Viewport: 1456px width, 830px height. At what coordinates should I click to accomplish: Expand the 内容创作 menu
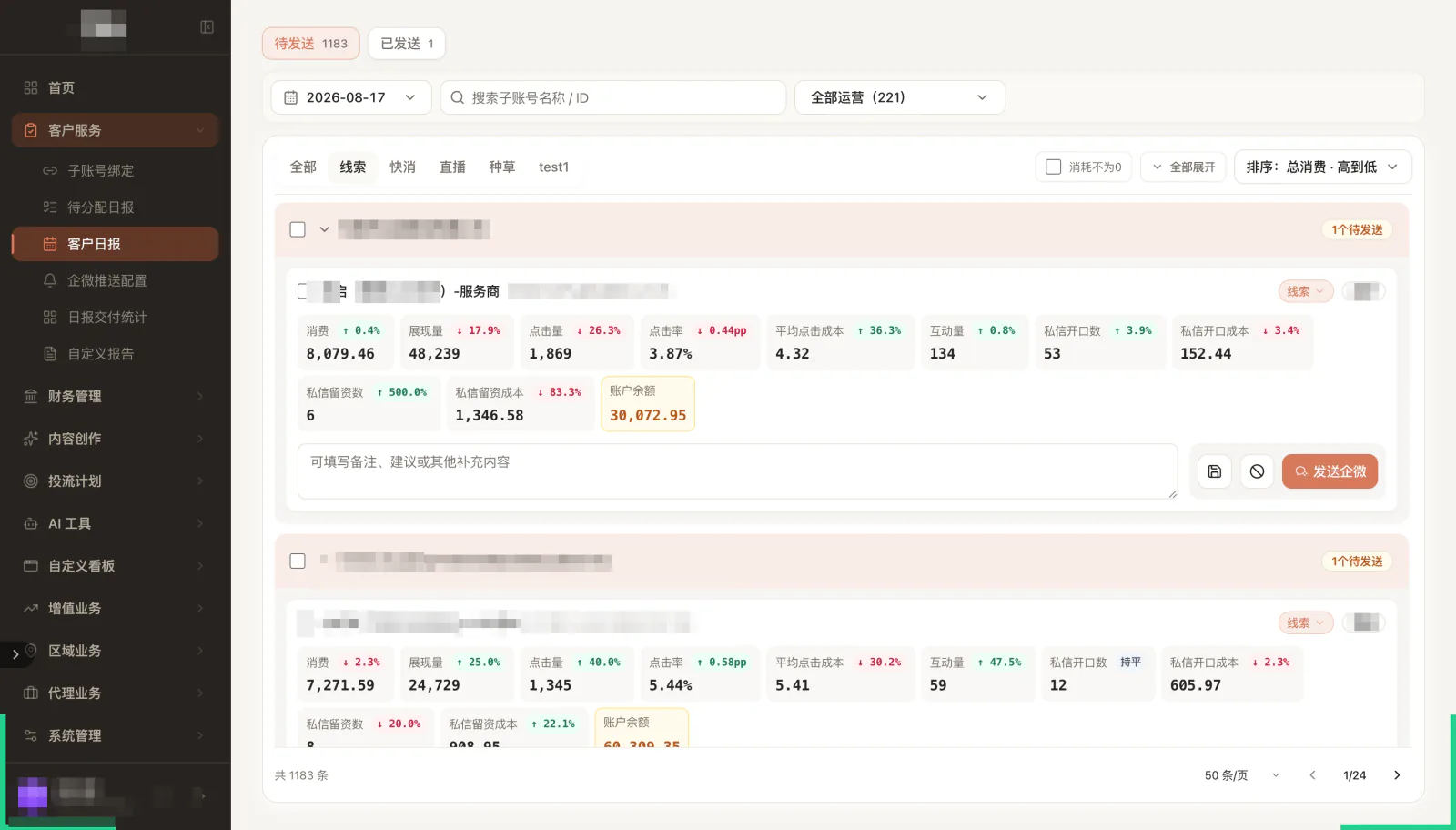pyautogui.click(x=115, y=439)
